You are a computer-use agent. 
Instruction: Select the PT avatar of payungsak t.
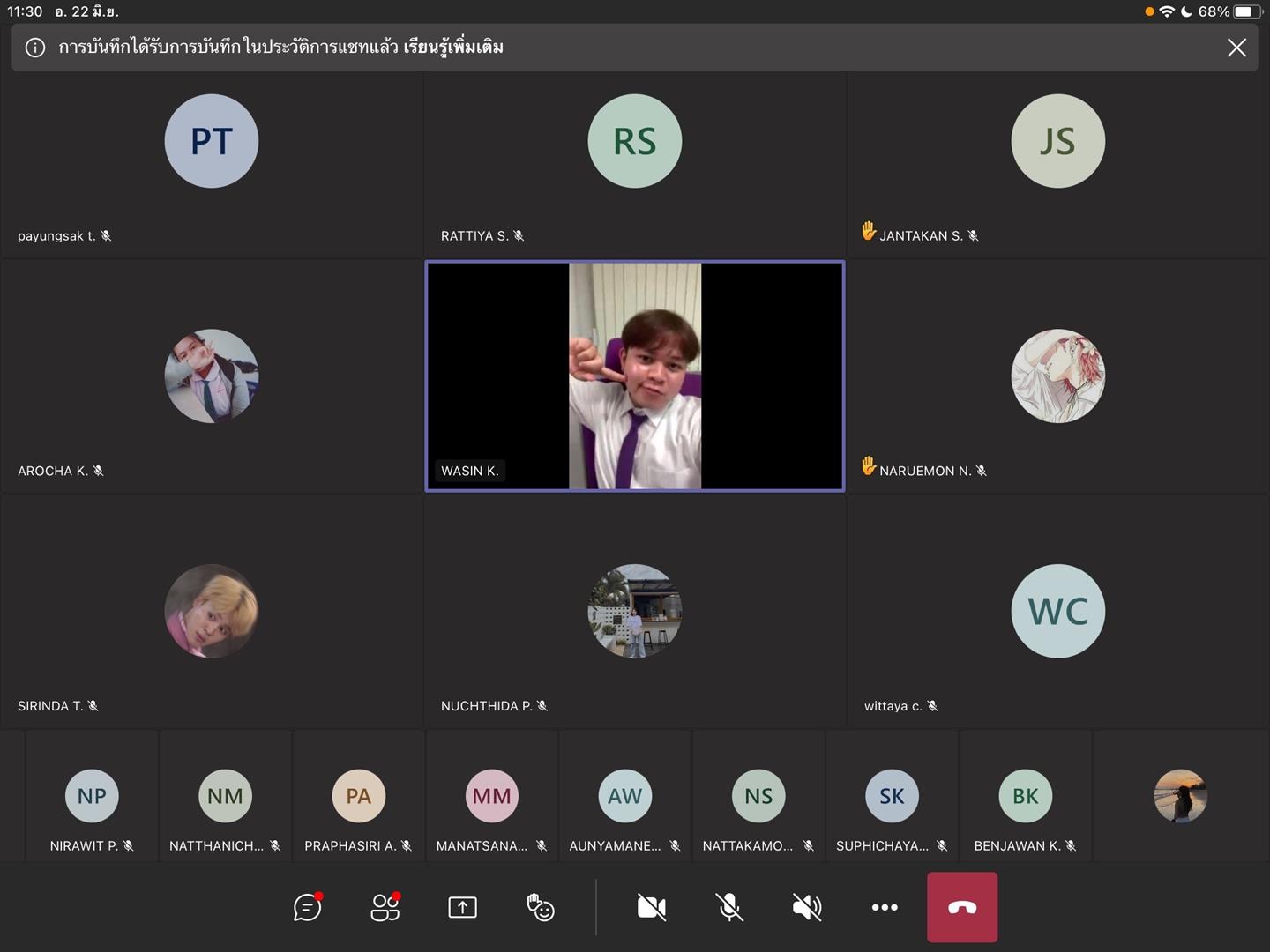[x=212, y=141]
